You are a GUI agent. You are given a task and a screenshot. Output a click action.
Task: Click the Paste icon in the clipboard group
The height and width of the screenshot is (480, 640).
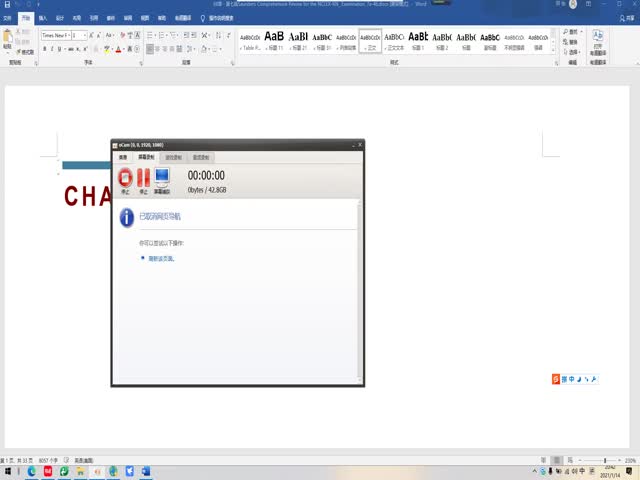tap(8, 40)
